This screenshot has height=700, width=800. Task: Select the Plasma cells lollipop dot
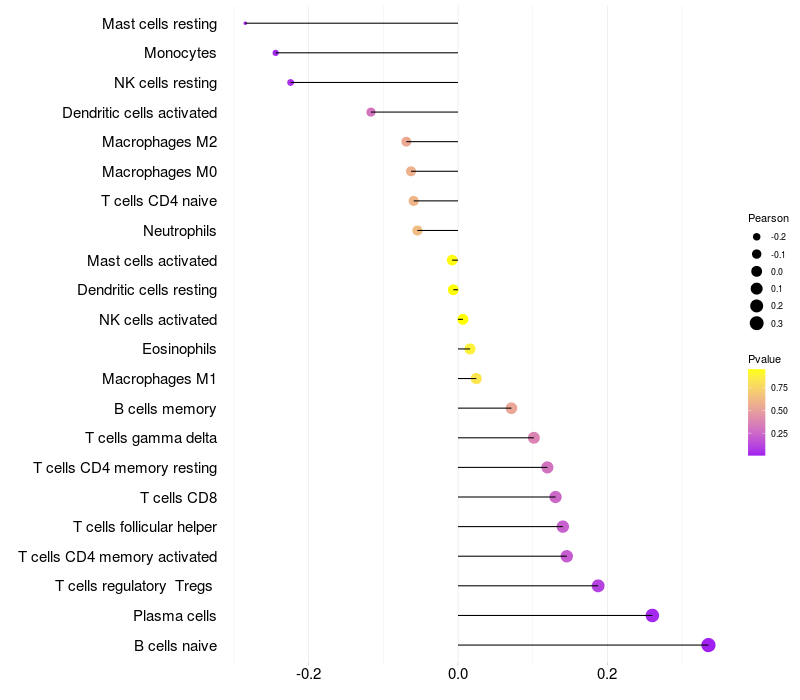(x=652, y=615)
